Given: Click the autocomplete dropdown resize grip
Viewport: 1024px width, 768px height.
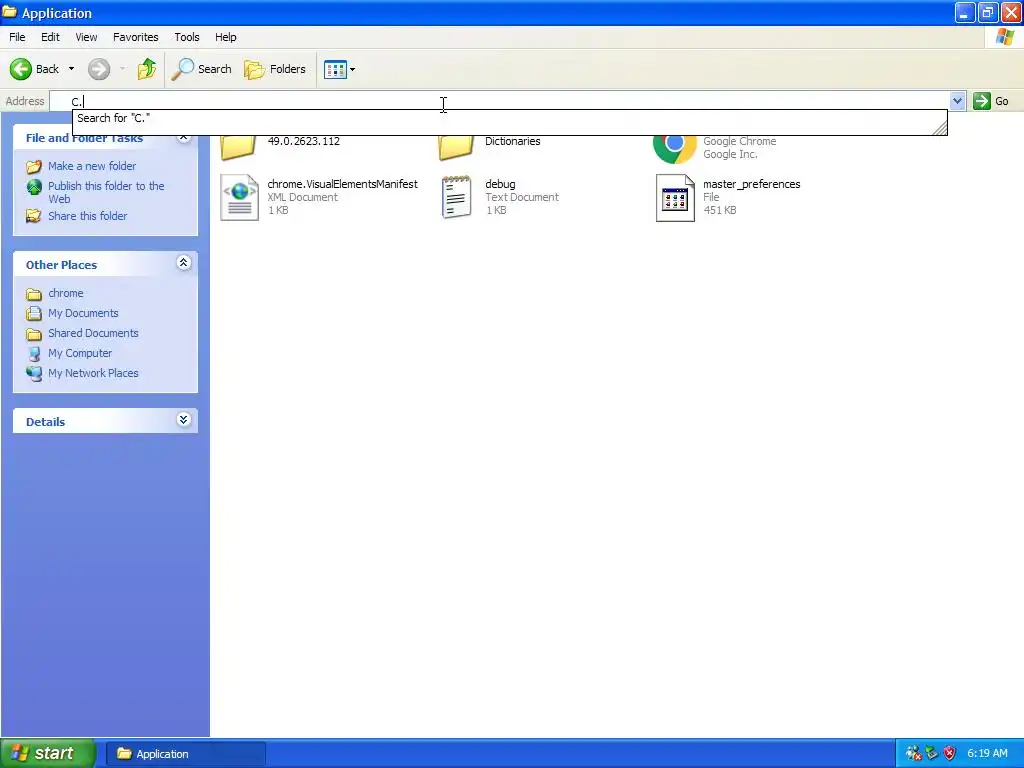Looking at the screenshot, I should pos(940,129).
